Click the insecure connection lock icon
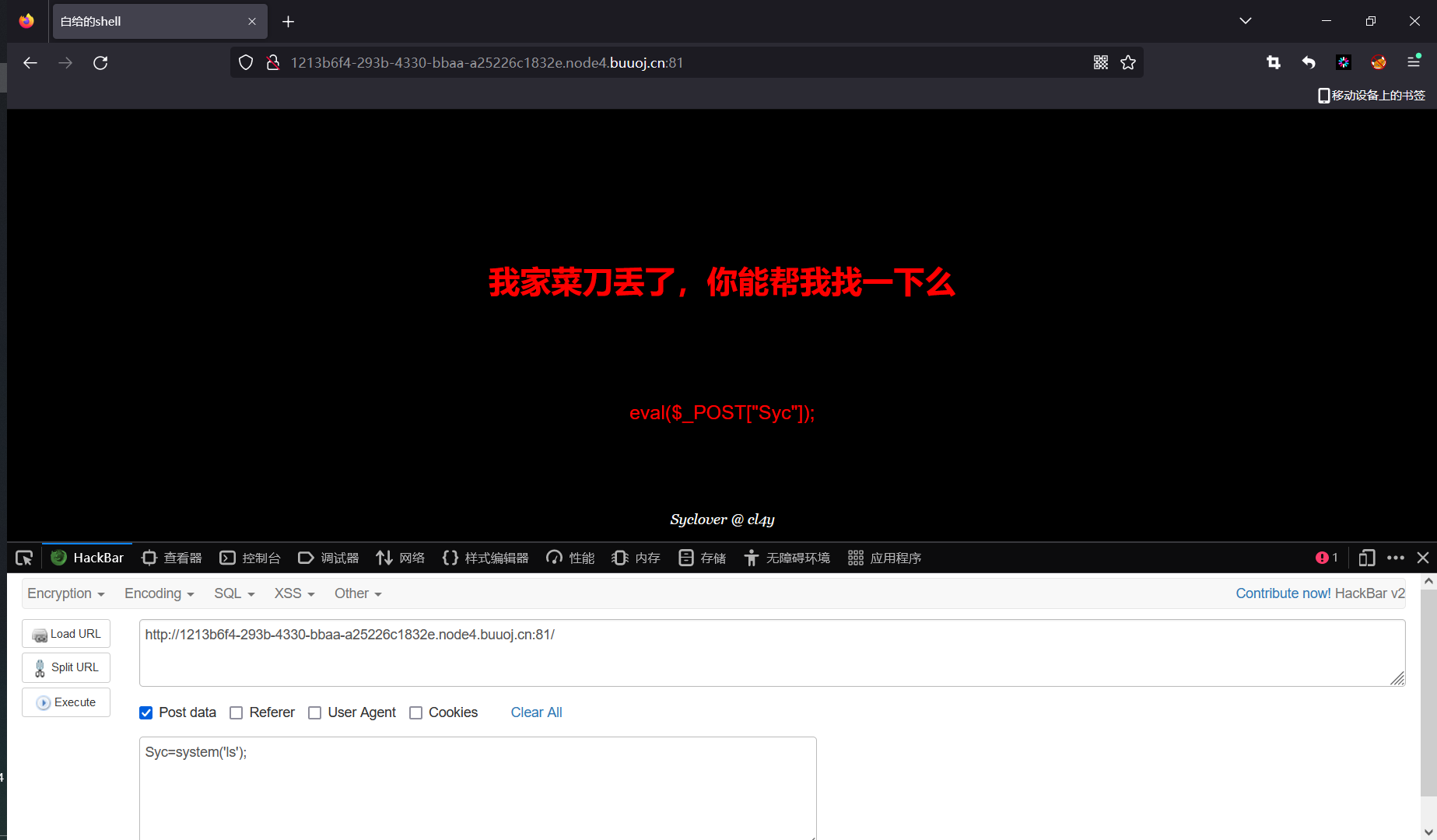 272,63
